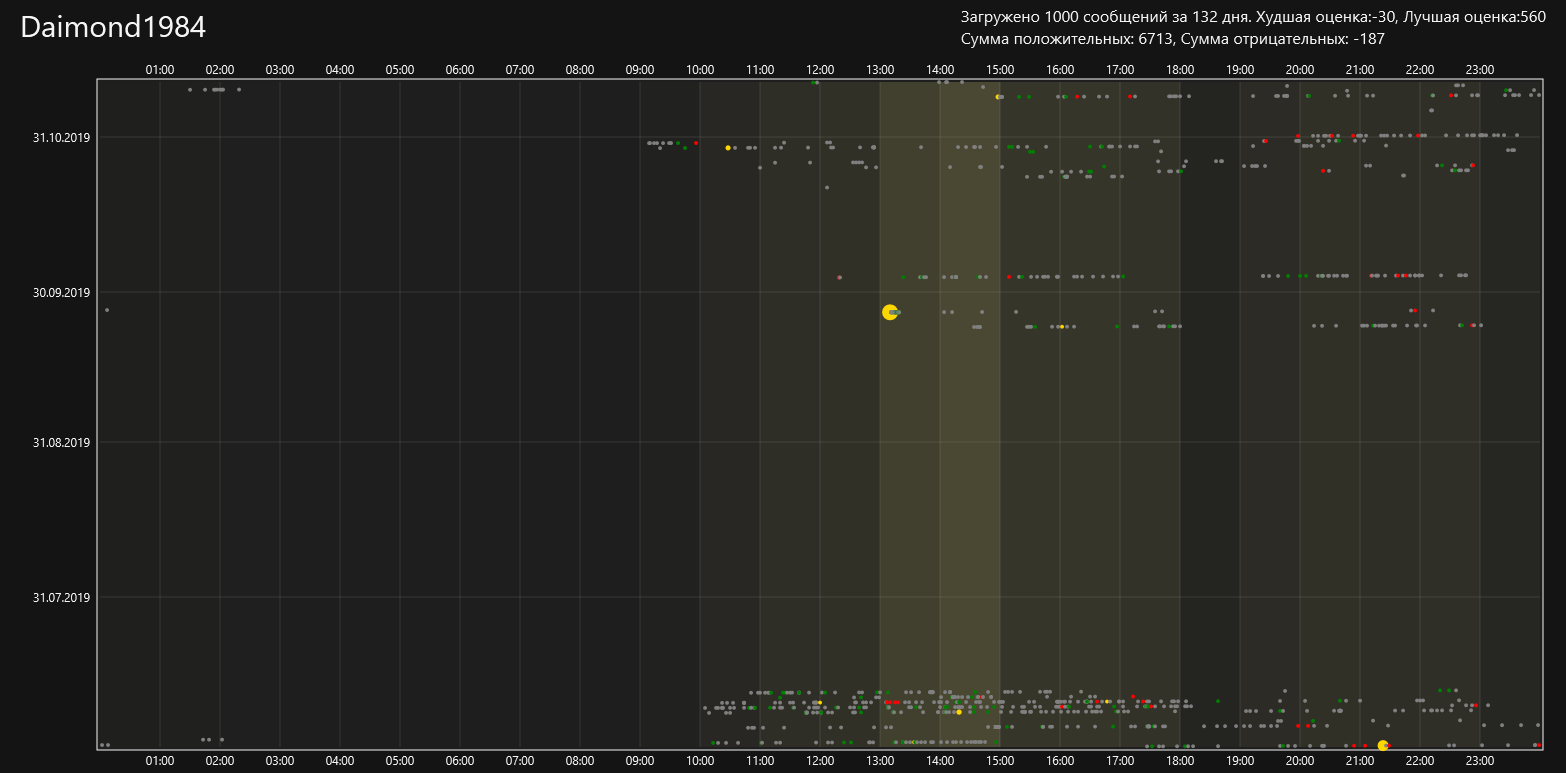
Task: Click 11:00 on the top time axis
Action: tap(760, 70)
